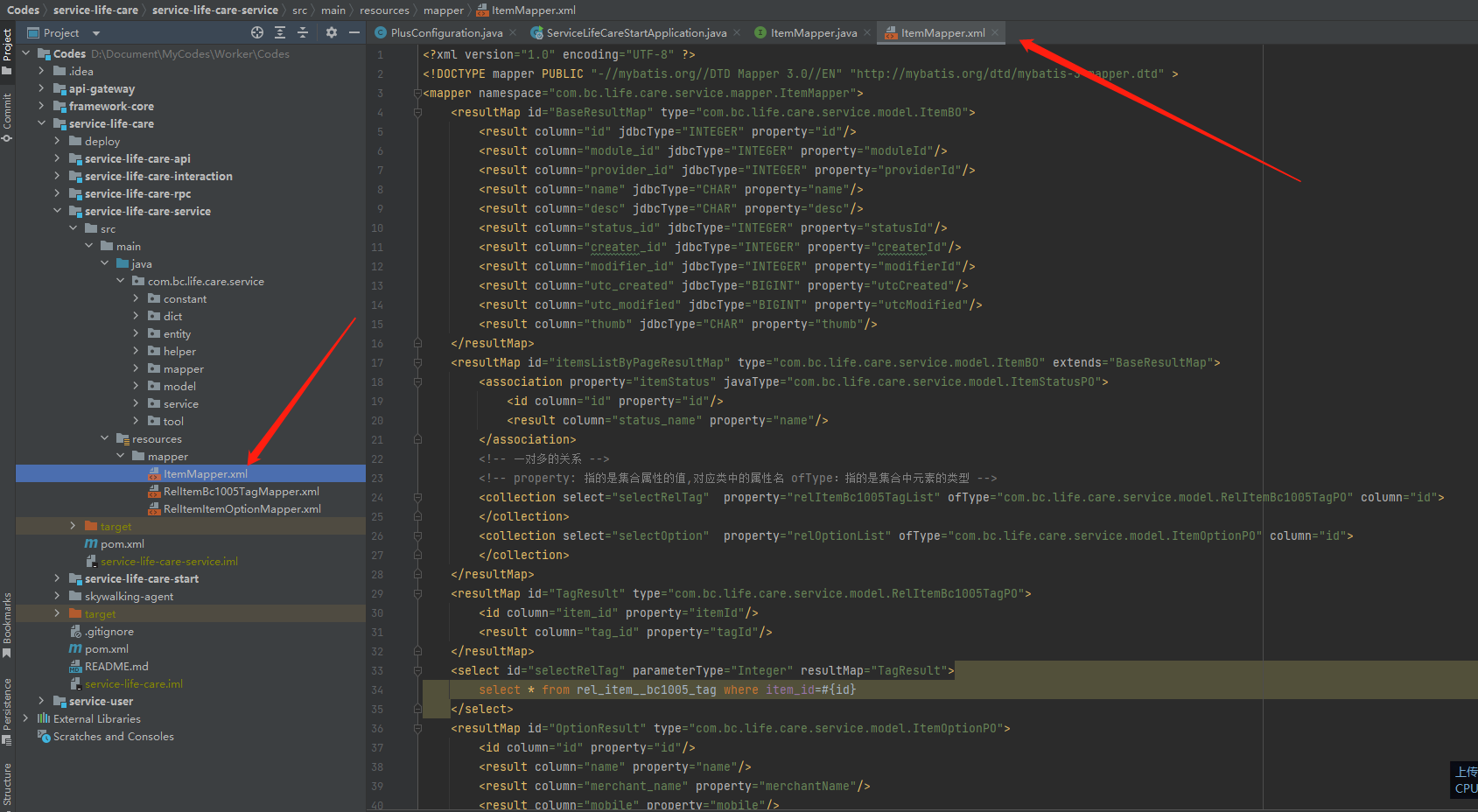This screenshot has height=812, width=1478.
Task: Collapse the Codes root node
Action: click(25, 53)
